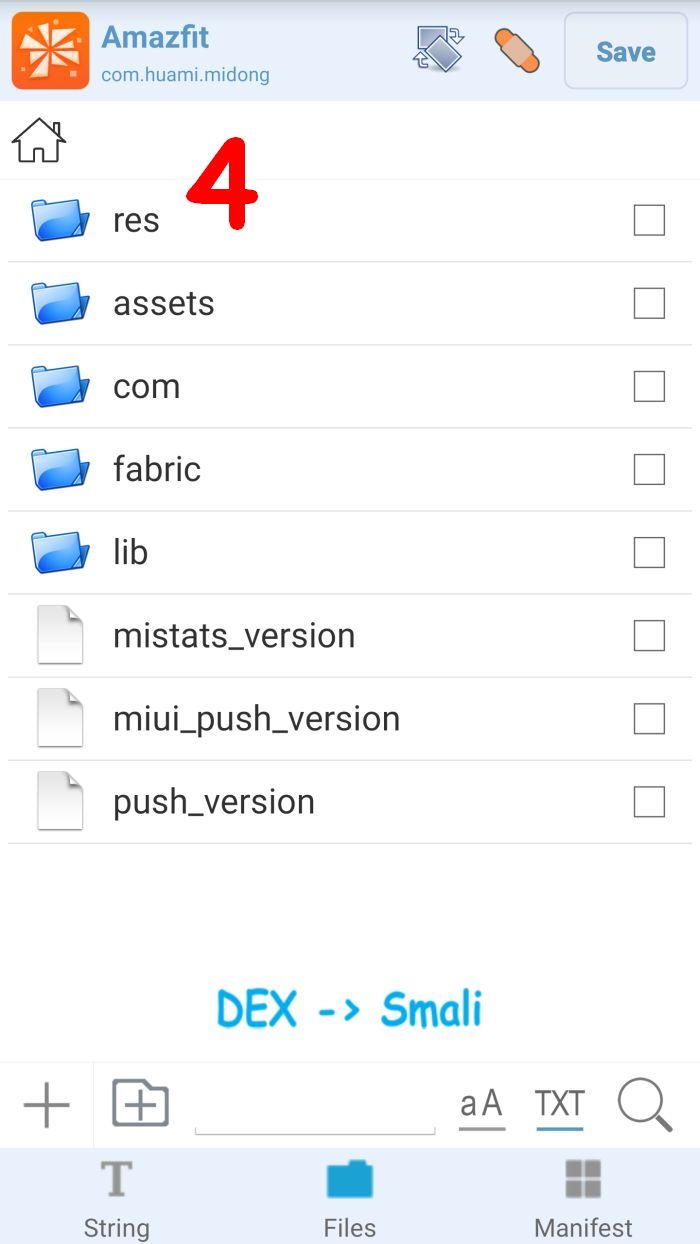Tap the orange patch bandage icon
Image resolution: width=700 pixels, height=1244 pixels.
tap(517, 50)
